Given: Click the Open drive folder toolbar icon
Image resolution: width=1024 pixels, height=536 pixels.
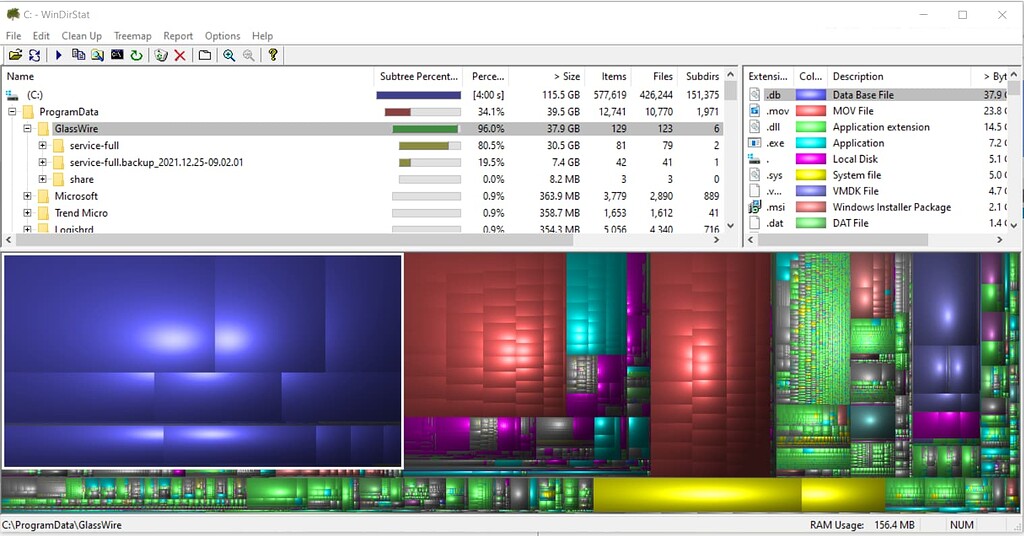Looking at the screenshot, I should coord(15,55).
